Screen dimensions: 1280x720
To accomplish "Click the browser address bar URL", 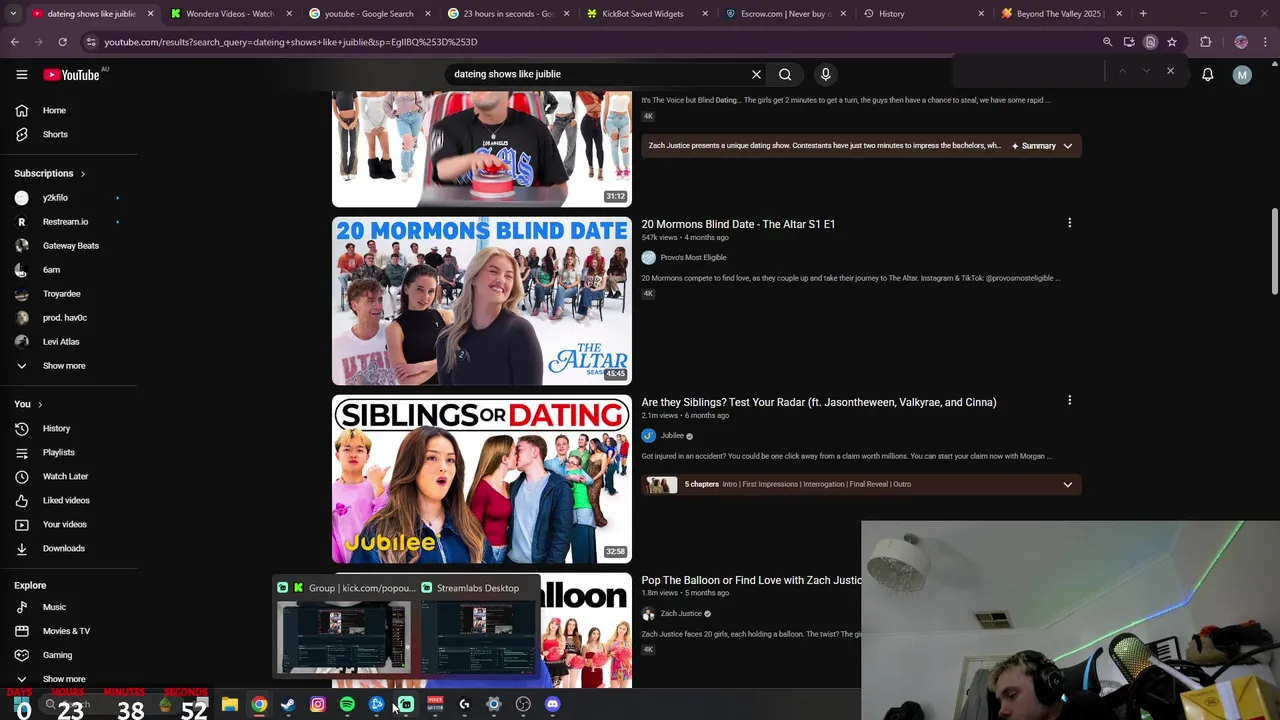I will click(x=290, y=42).
